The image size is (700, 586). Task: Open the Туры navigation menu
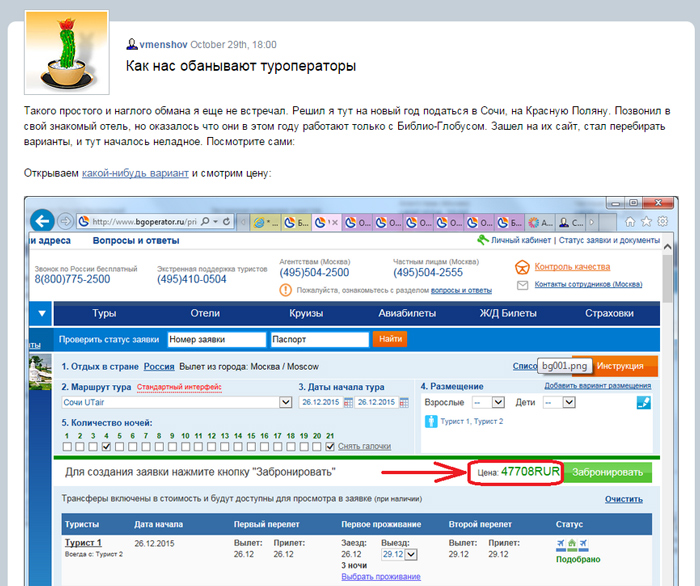click(x=104, y=313)
